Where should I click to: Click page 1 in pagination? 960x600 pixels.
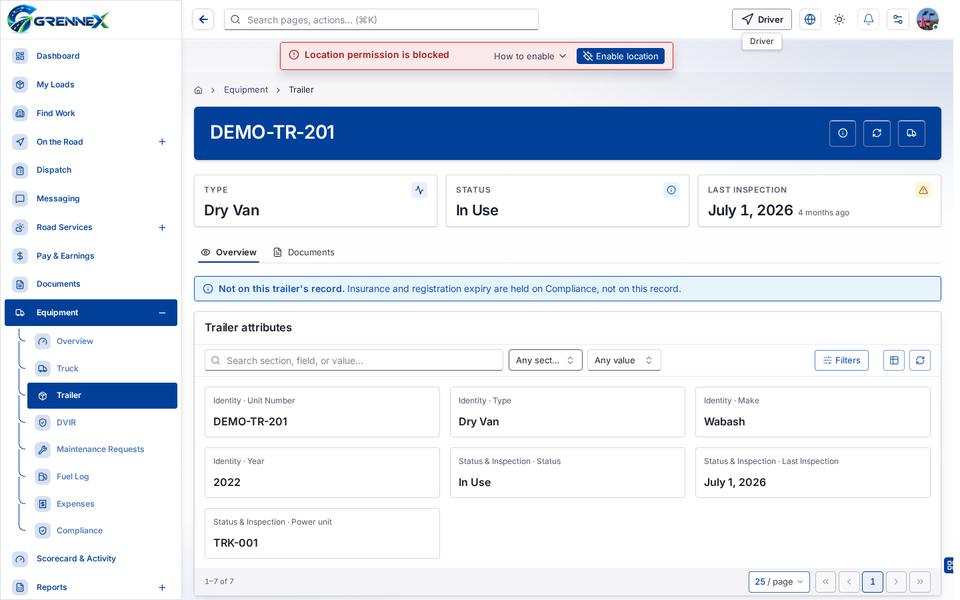point(872,582)
